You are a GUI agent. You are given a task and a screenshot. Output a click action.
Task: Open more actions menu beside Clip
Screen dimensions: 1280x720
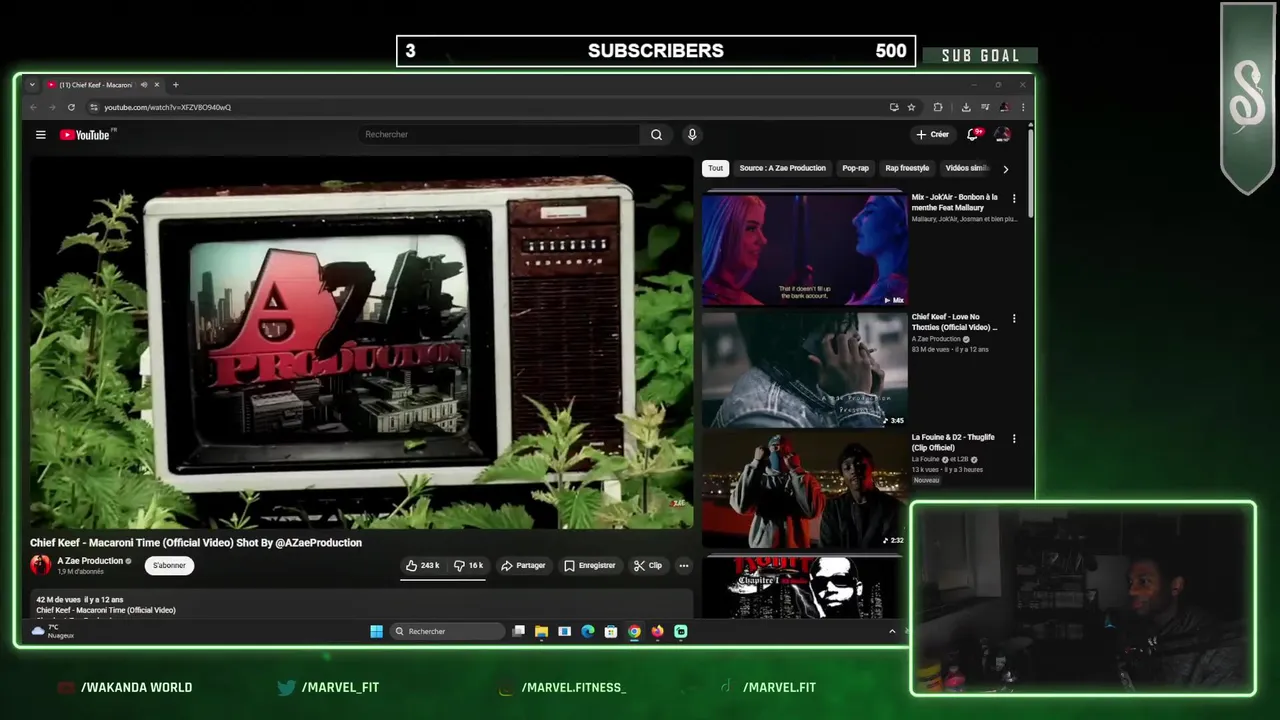point(684,565)
